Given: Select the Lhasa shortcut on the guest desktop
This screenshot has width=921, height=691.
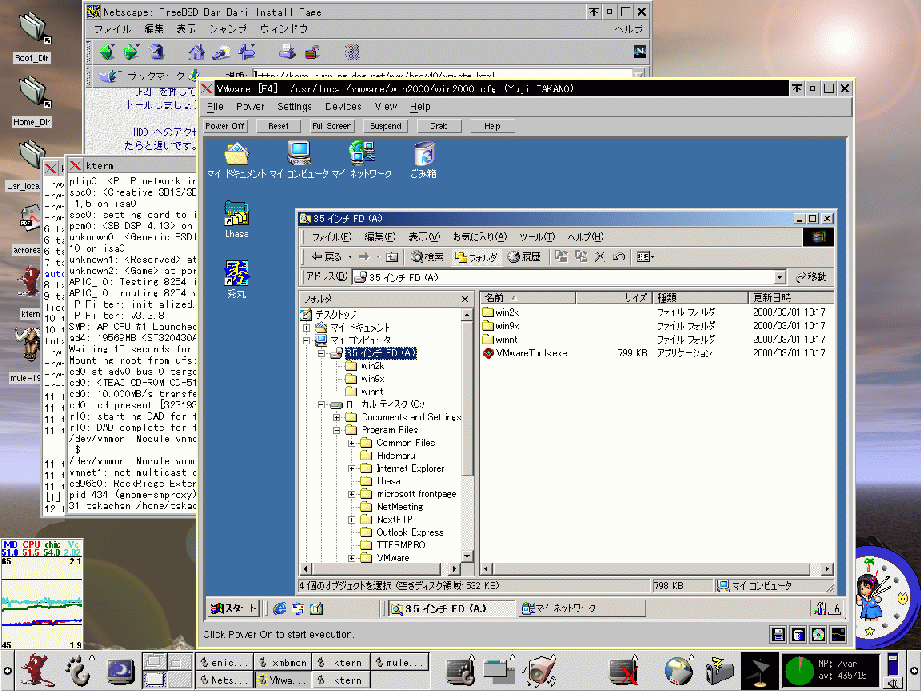Looking at the screenshot, I should (x=237, y=219).
